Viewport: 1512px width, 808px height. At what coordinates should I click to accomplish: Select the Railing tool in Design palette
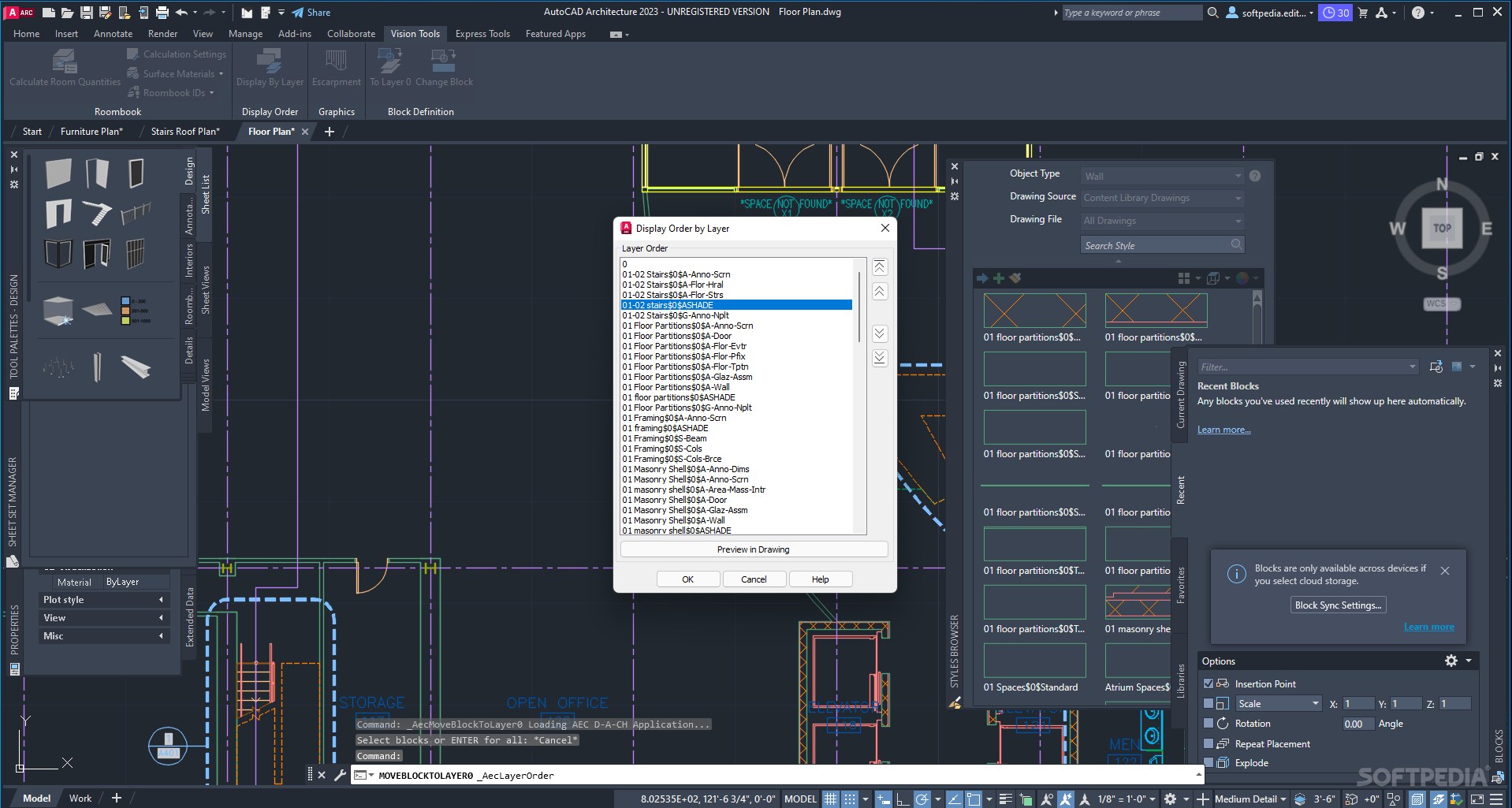pos(136,213)
